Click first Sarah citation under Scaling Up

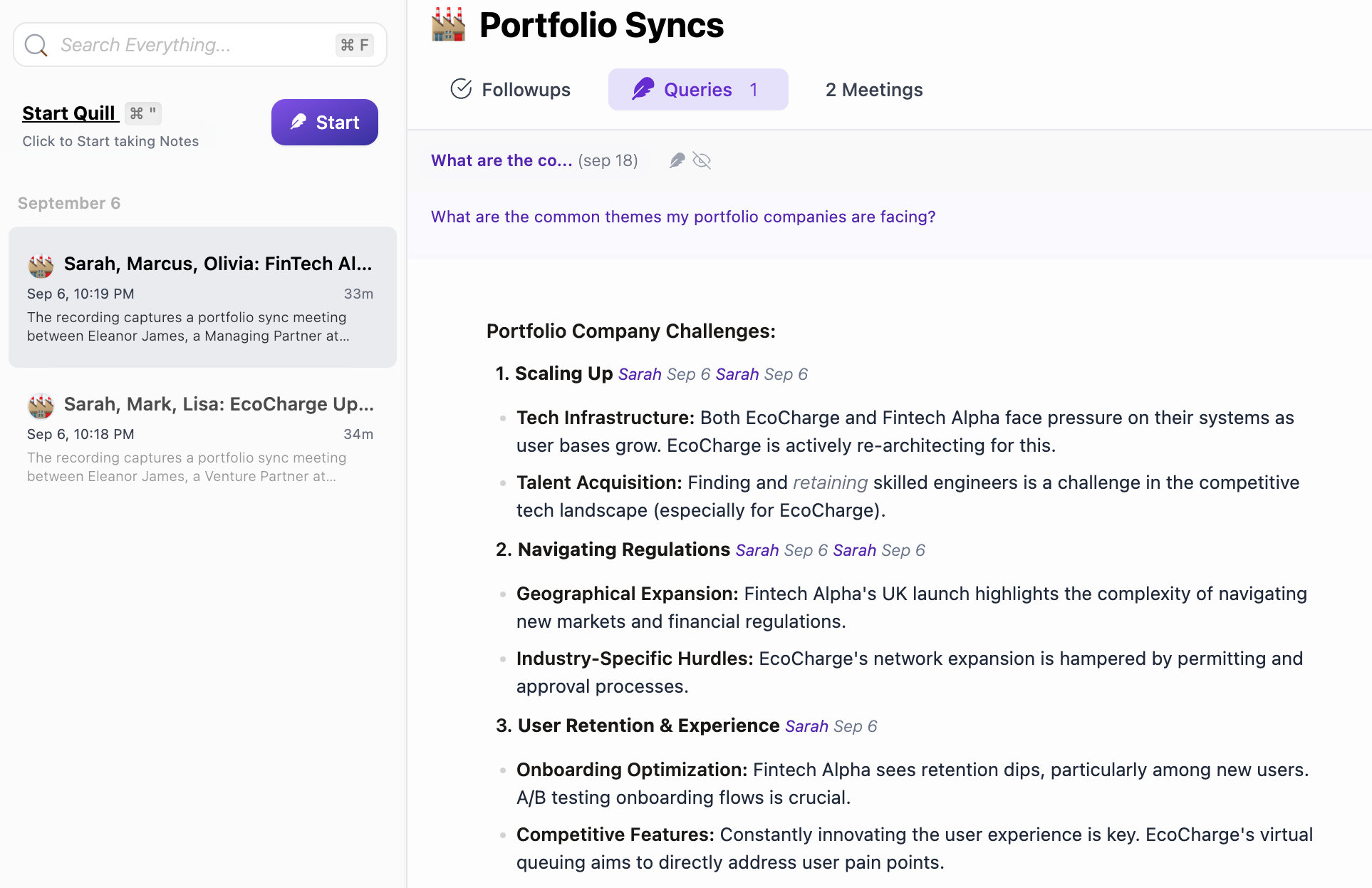tap(640, 374)
